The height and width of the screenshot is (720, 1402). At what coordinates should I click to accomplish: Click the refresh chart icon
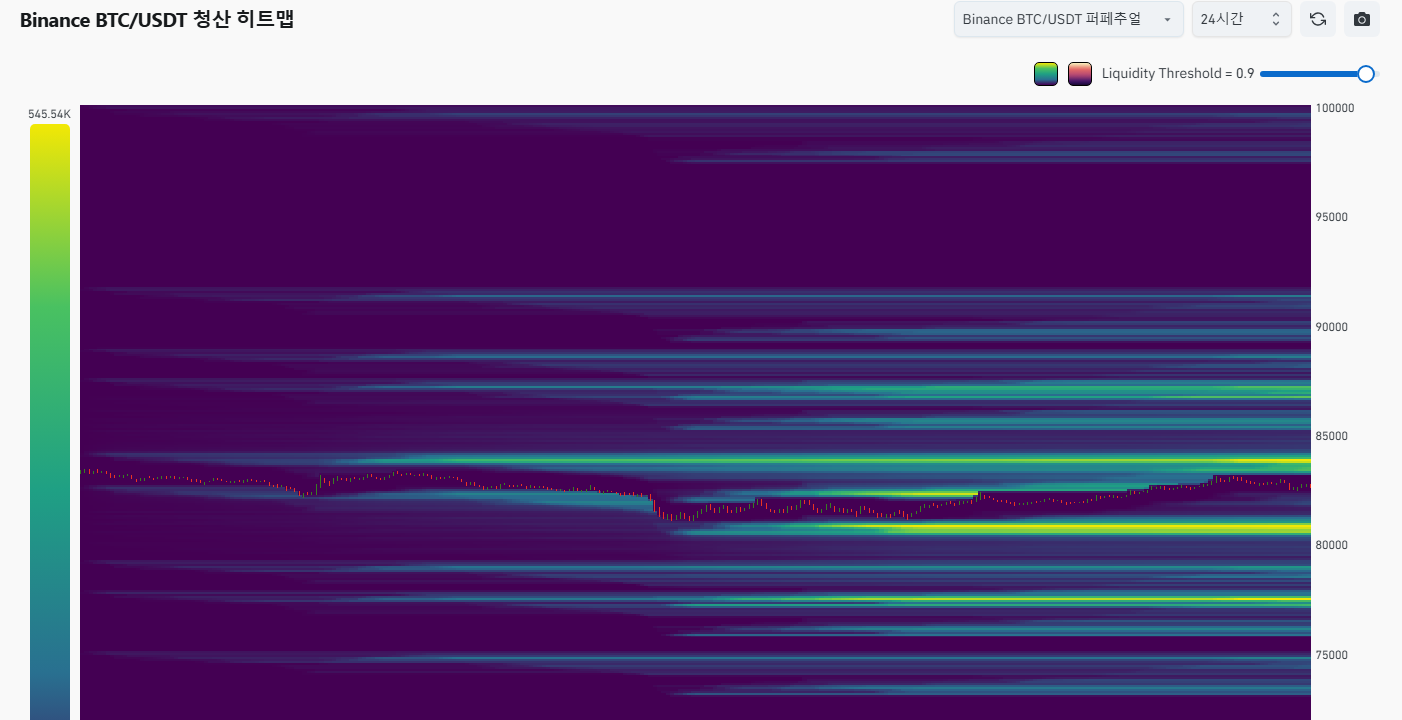tap(1318, 19)
